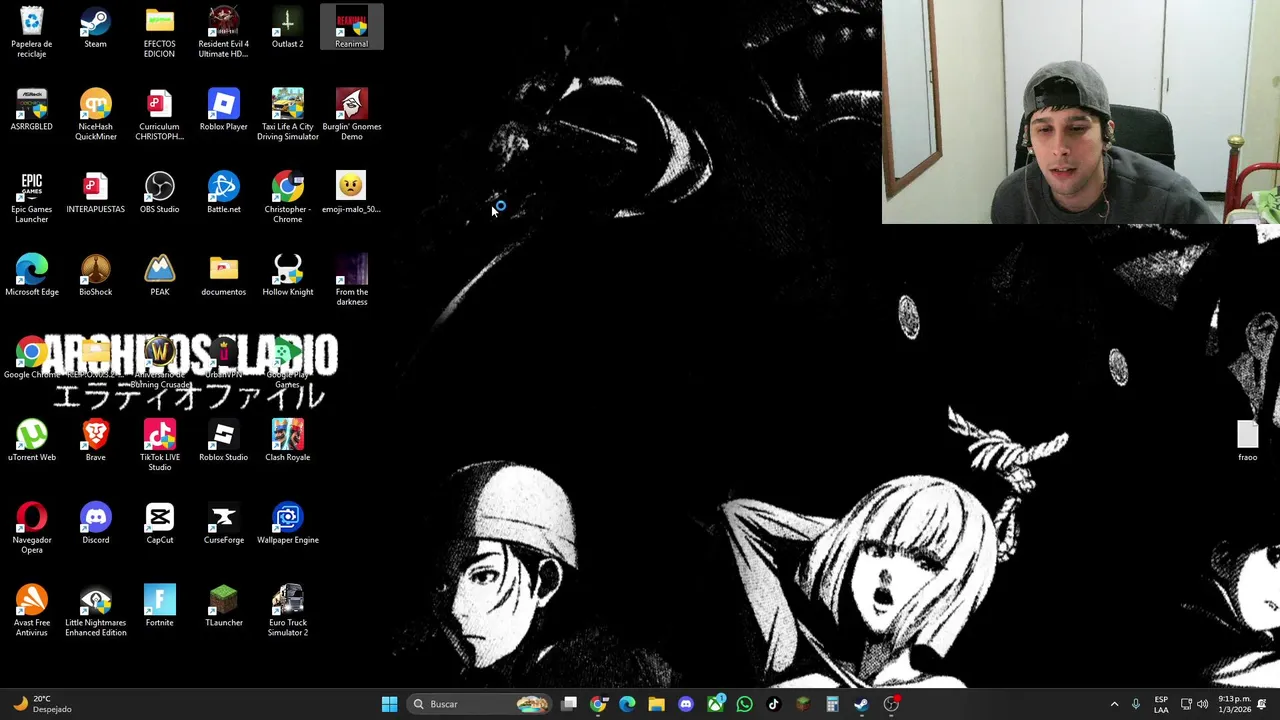Select NiceHash QuickMiner icon
Image resolution: width=1280 pixels, height=720 pixels.
[x=95, y=115]
